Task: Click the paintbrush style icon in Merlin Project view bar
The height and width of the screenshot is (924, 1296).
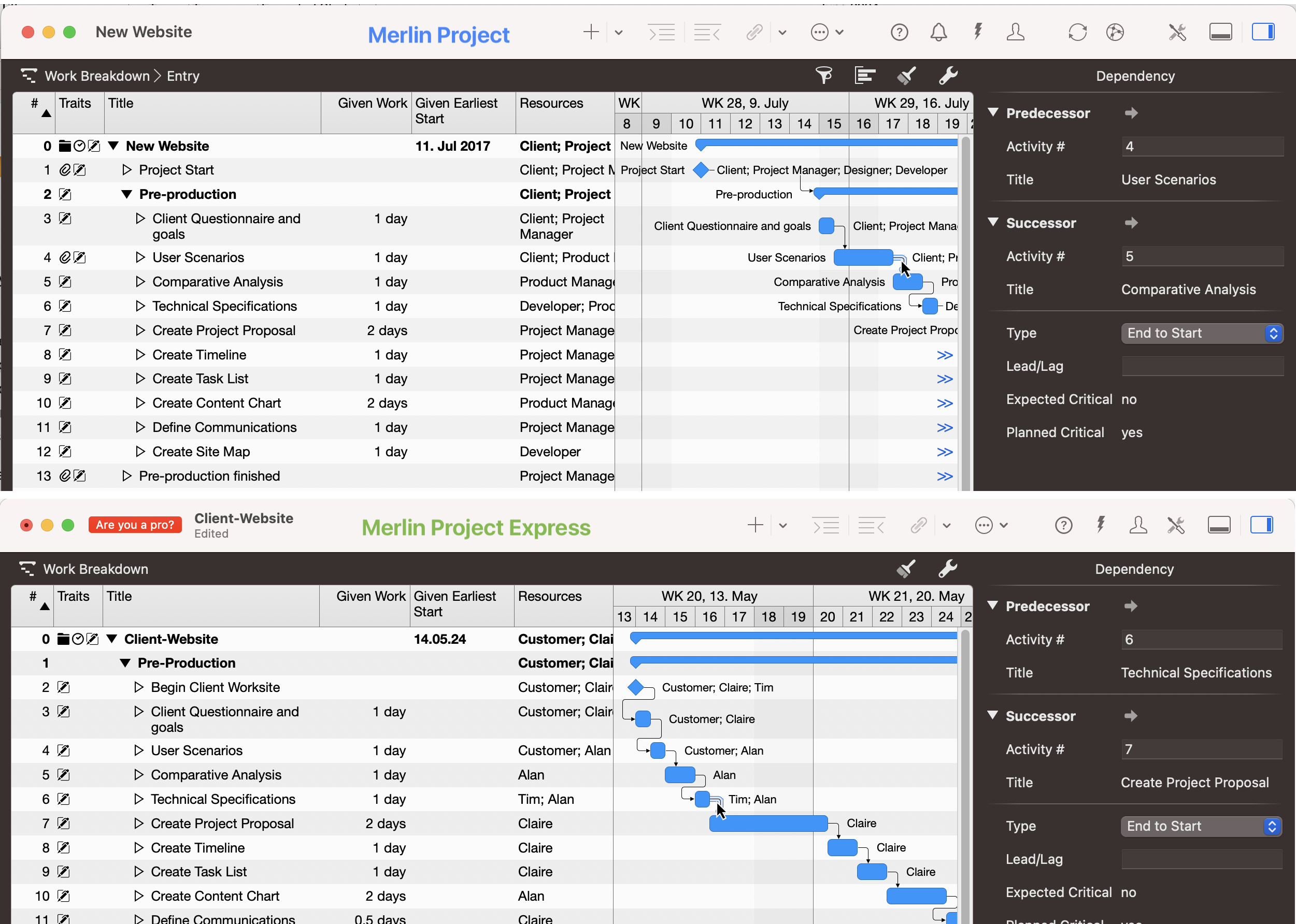Action: (x=906, y=75)
